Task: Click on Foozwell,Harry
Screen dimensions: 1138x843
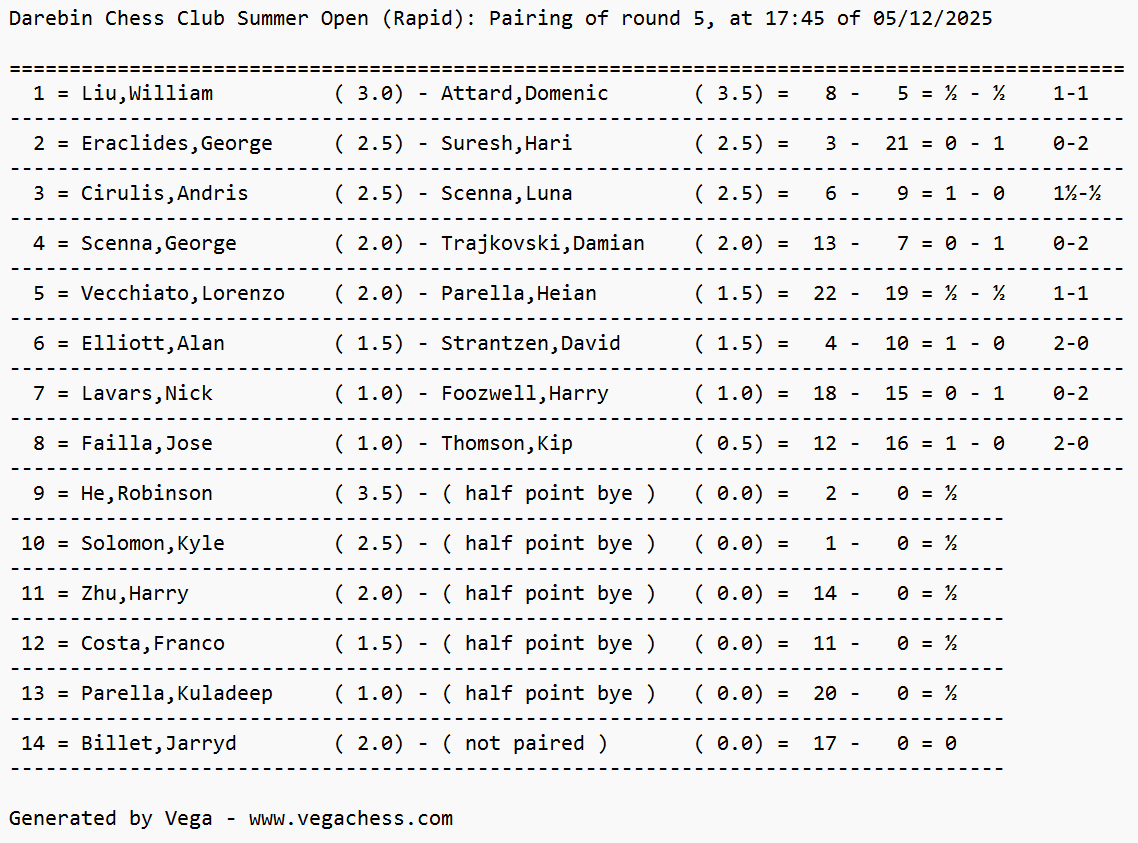Action: [524, 394]
